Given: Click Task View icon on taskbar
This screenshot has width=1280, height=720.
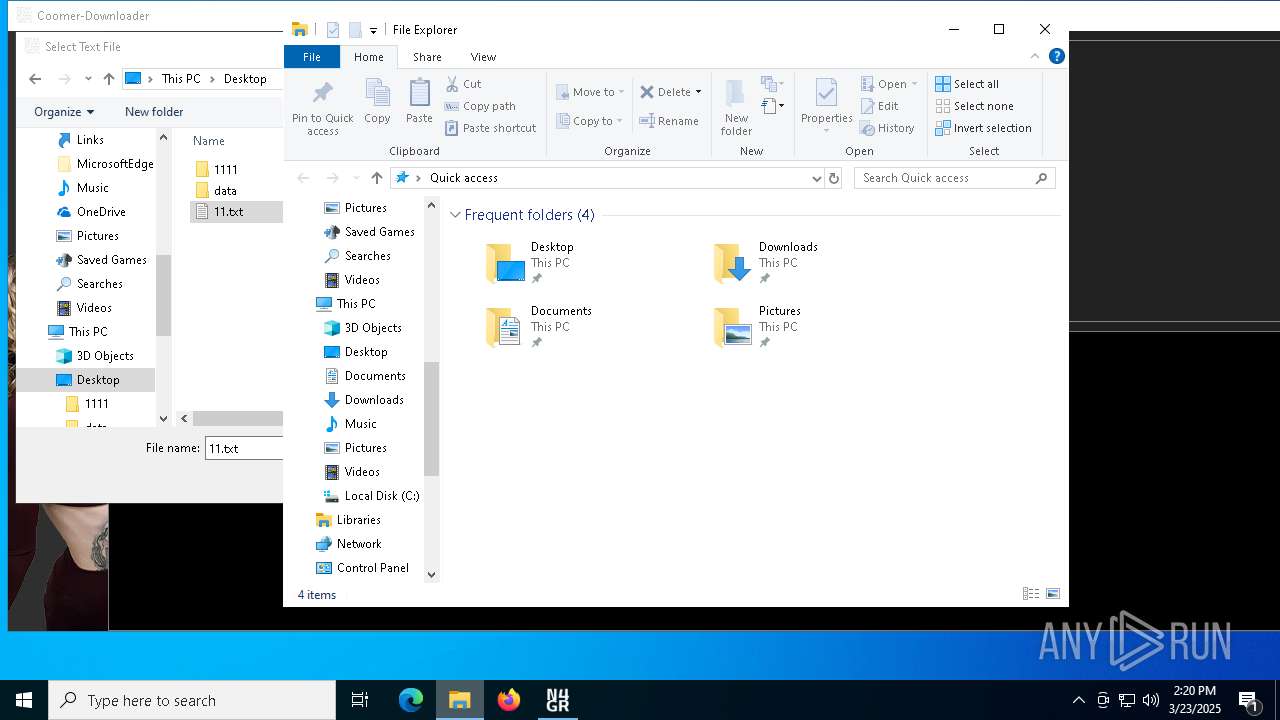Looking at the screenshot, I should 360,700.
